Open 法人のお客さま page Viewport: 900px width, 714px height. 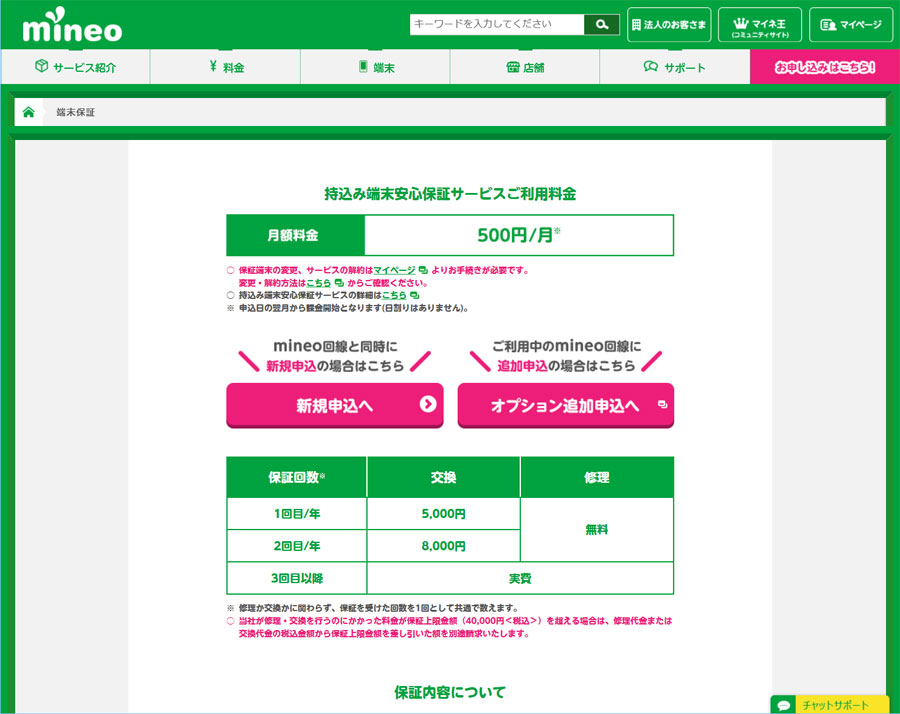point(669,25)
